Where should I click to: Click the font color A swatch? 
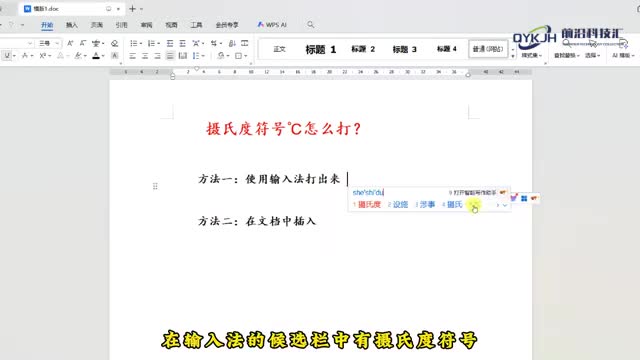click(96, 56)
